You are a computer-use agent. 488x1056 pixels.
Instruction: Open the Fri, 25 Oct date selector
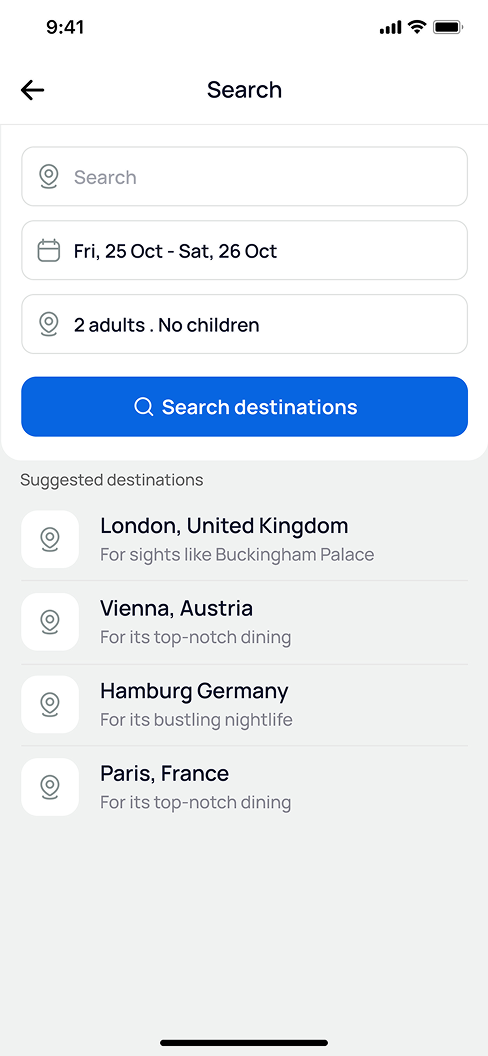tap(244, 251)
